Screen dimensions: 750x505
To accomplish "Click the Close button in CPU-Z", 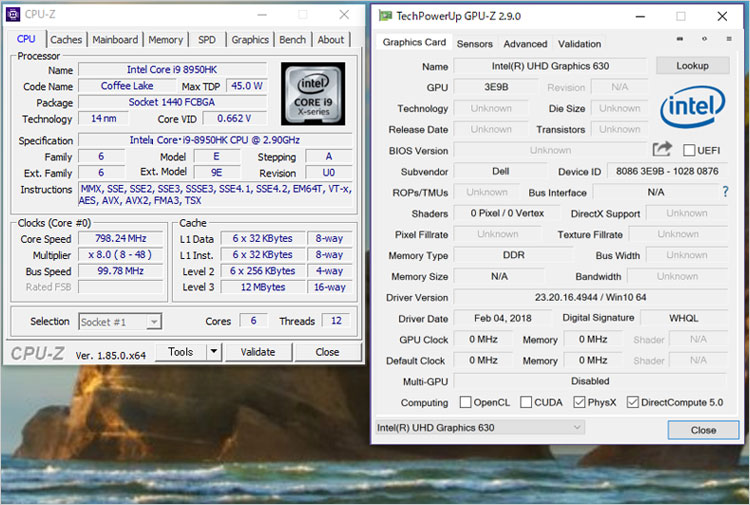I will tap(327, 351).
